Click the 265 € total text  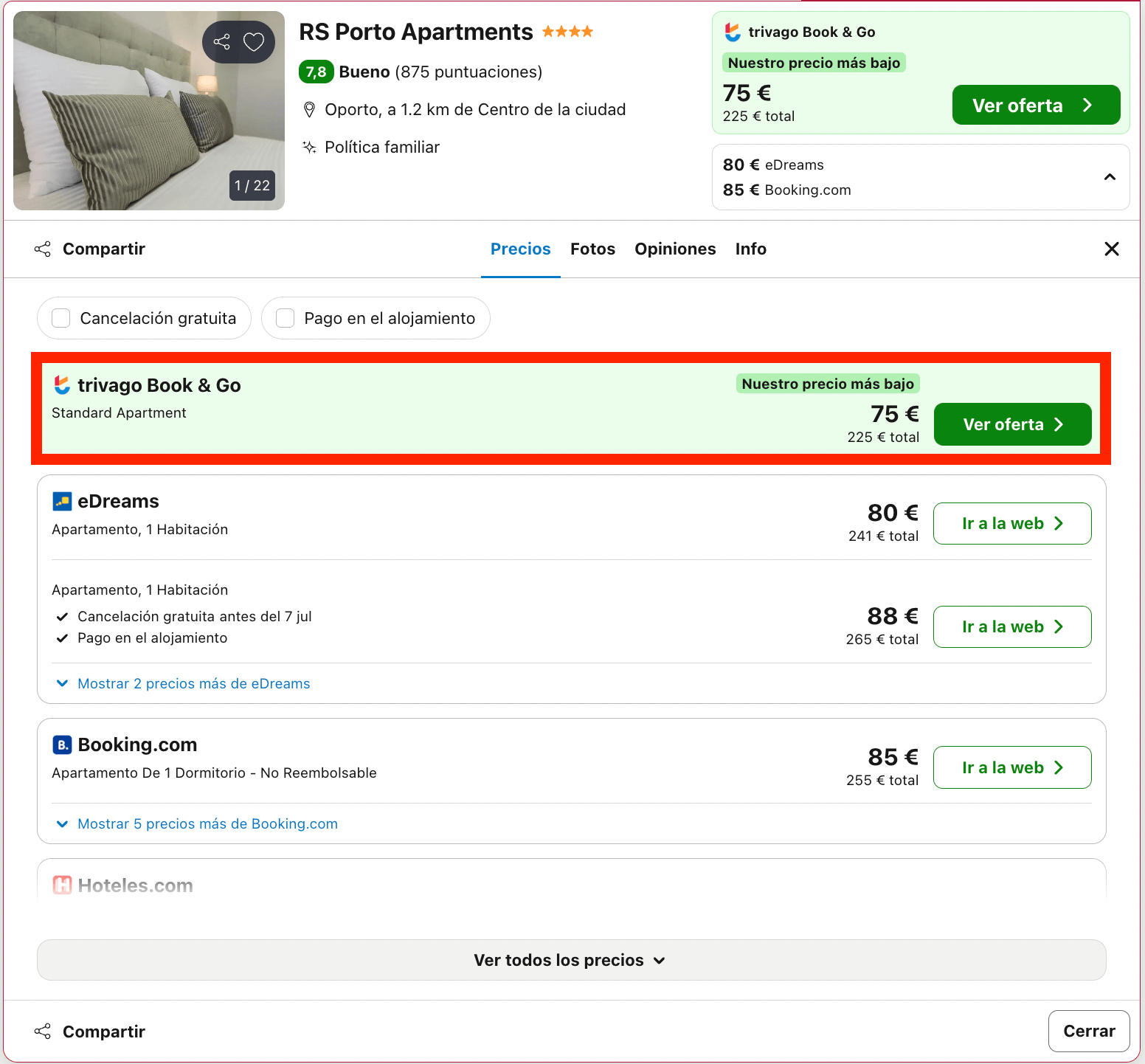(x=882, y=639)
